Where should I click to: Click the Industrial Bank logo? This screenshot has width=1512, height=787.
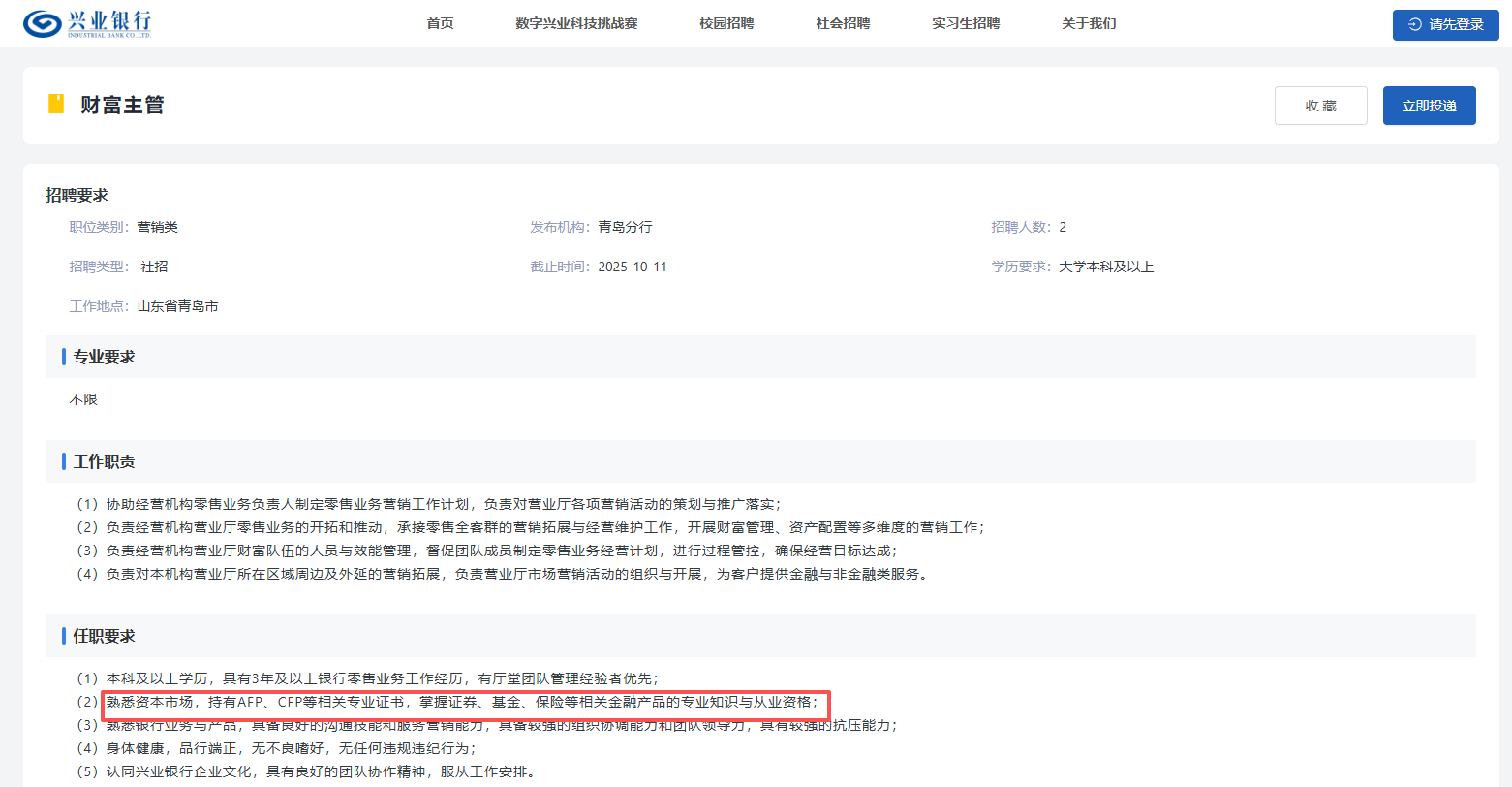point(87,24)
